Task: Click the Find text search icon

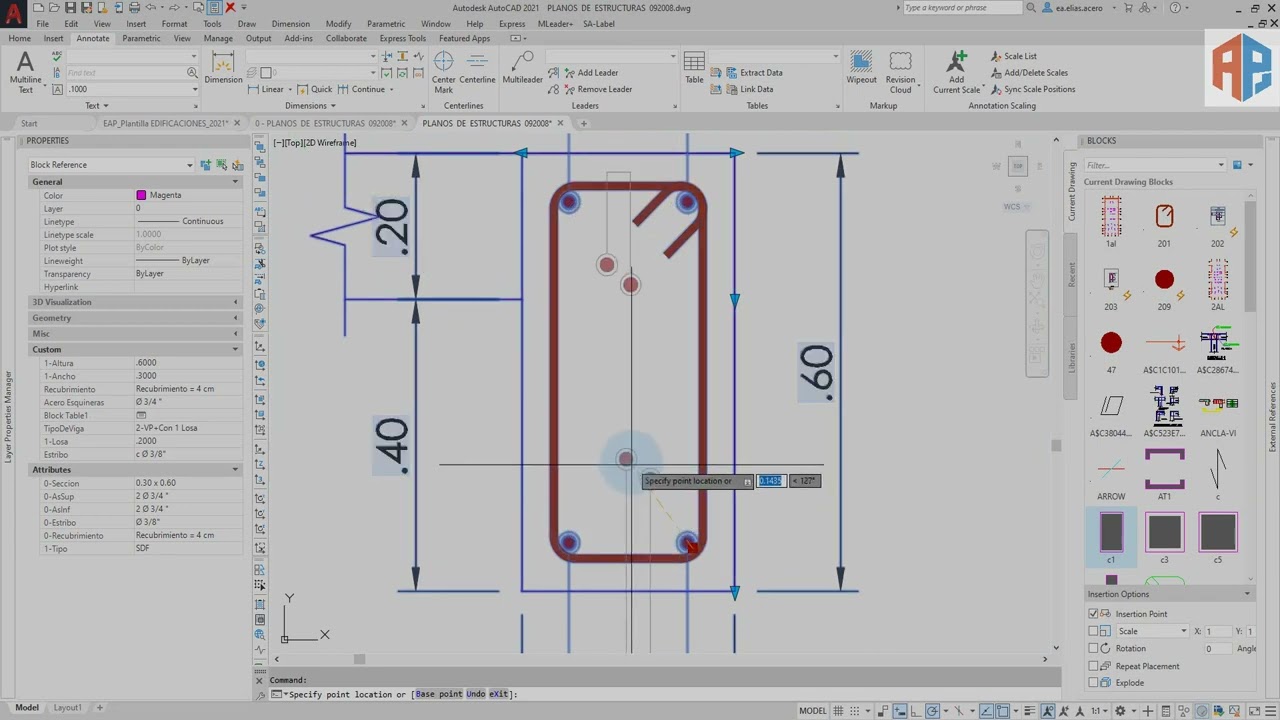Action: [x=192, y=73]
